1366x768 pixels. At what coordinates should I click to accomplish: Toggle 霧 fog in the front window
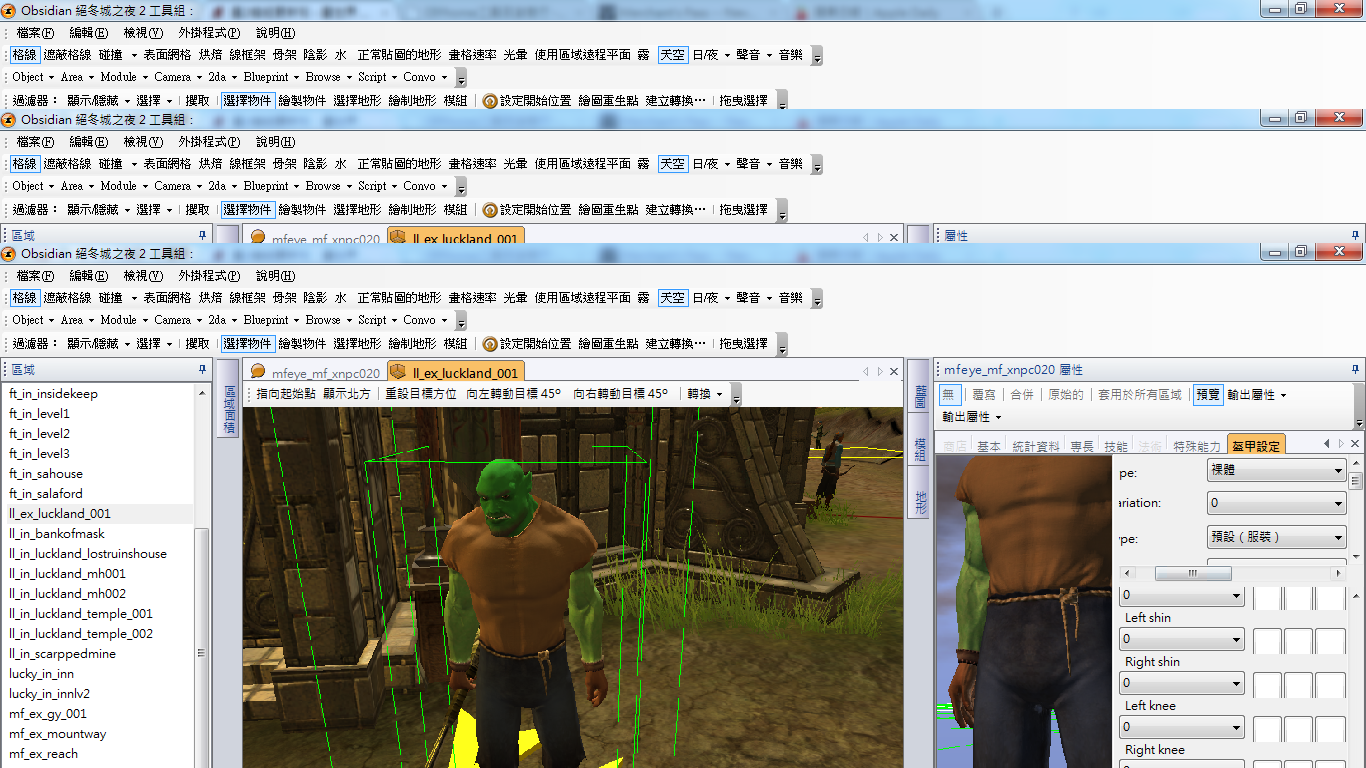pos(644,298)
